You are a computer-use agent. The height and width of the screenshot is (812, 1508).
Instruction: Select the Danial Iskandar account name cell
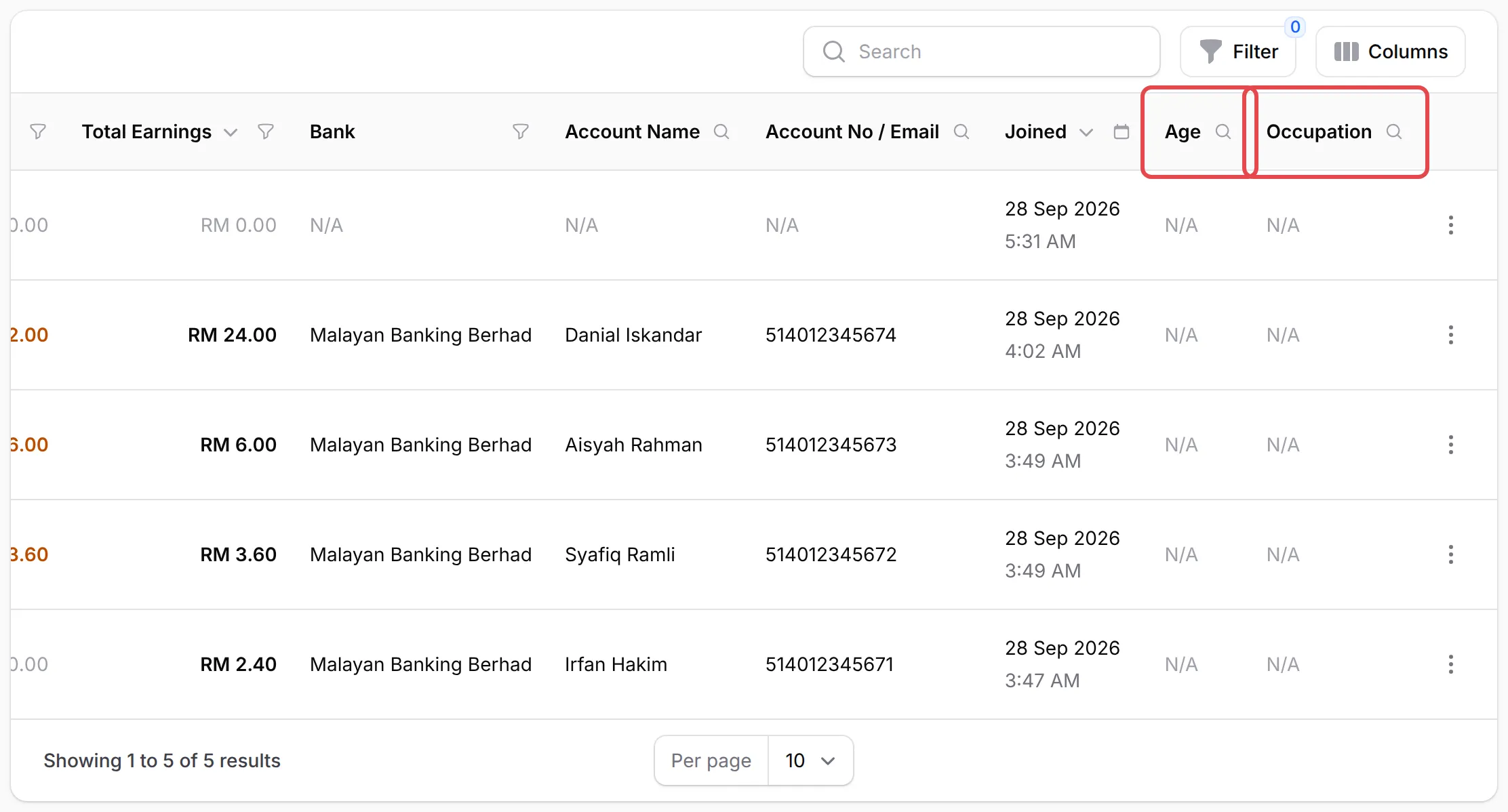click(x=633, y=335)
